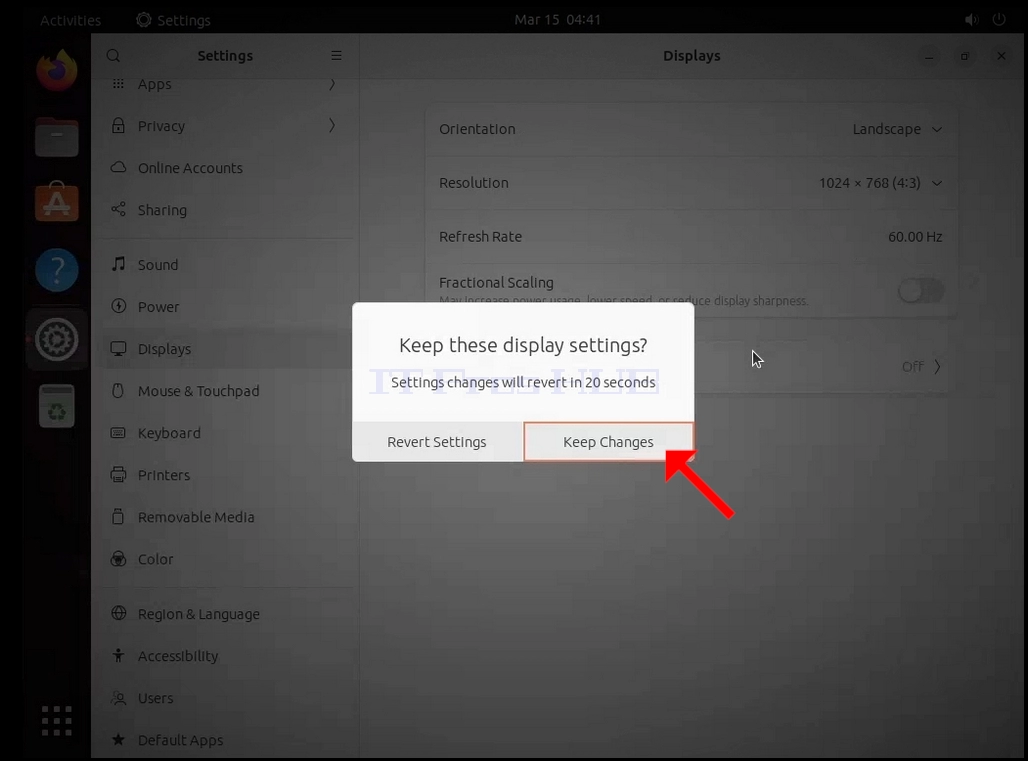Open the power menu in top bar
The width and height of the screenshot is (1028, 761).
point(998,20)
